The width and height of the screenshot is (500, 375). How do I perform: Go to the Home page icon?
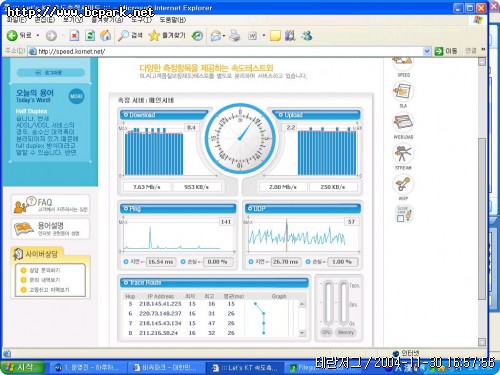tap(105, 36)
